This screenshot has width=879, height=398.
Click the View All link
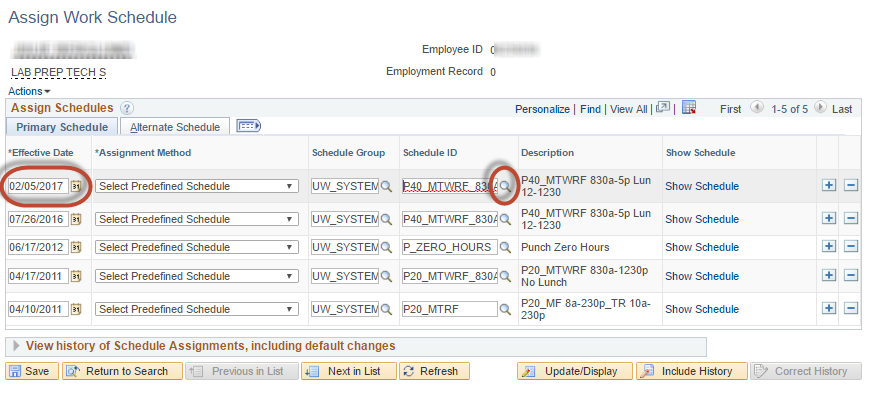pyautogui.click(x=628, y=109)
